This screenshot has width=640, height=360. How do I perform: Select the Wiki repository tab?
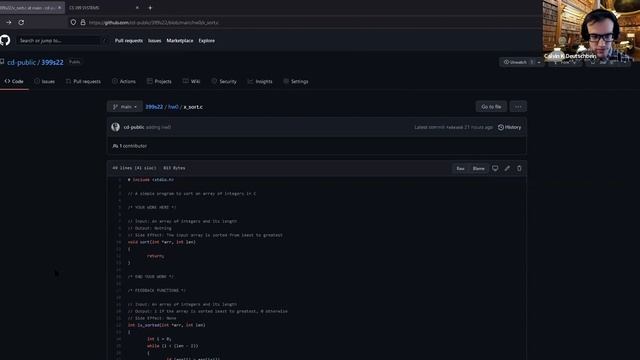tap(191, 81)
